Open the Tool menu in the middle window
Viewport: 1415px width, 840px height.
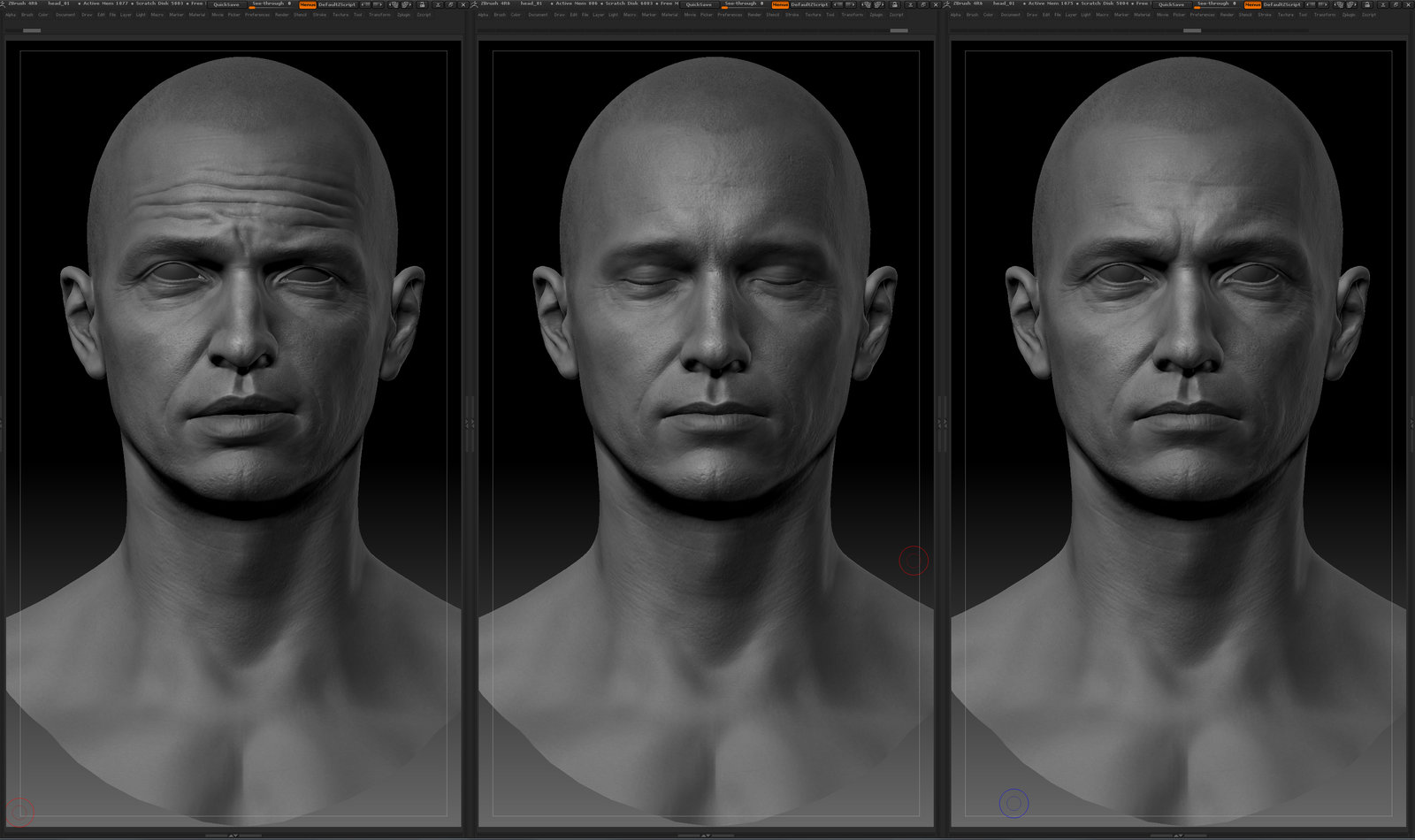[830, 15]
